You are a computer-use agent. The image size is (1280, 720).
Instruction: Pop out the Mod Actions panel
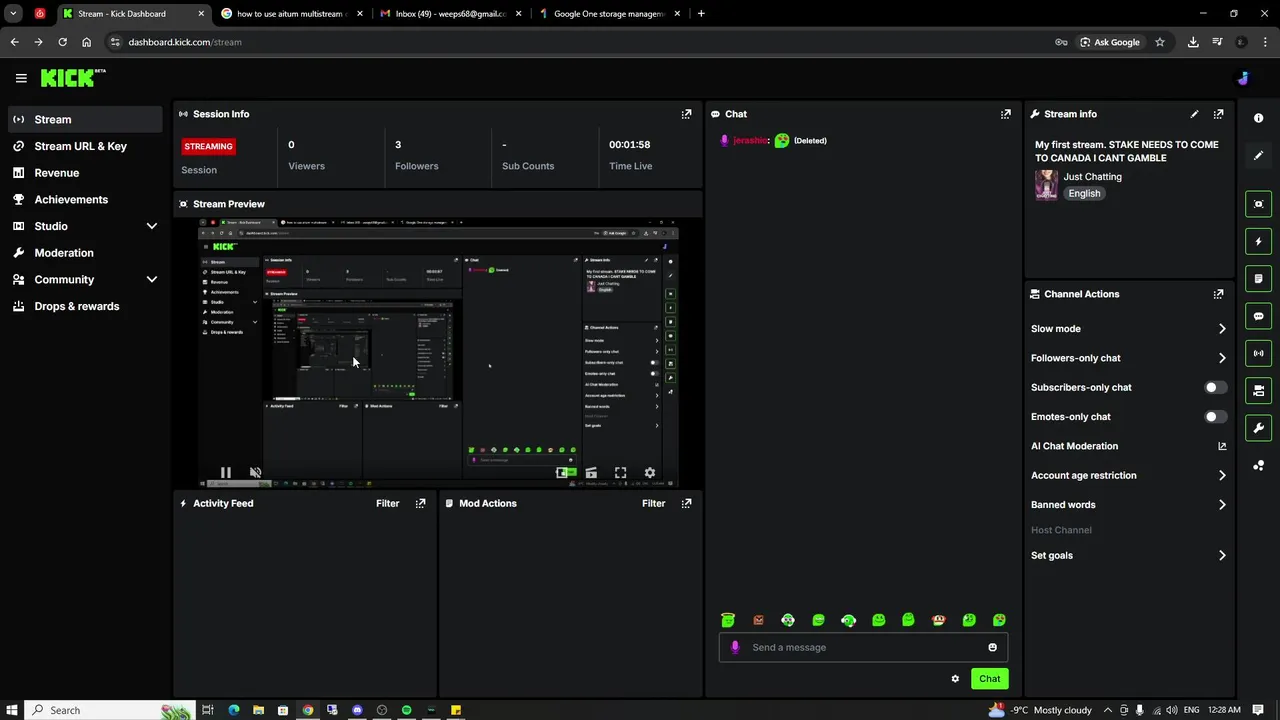(x=686, y=503)
